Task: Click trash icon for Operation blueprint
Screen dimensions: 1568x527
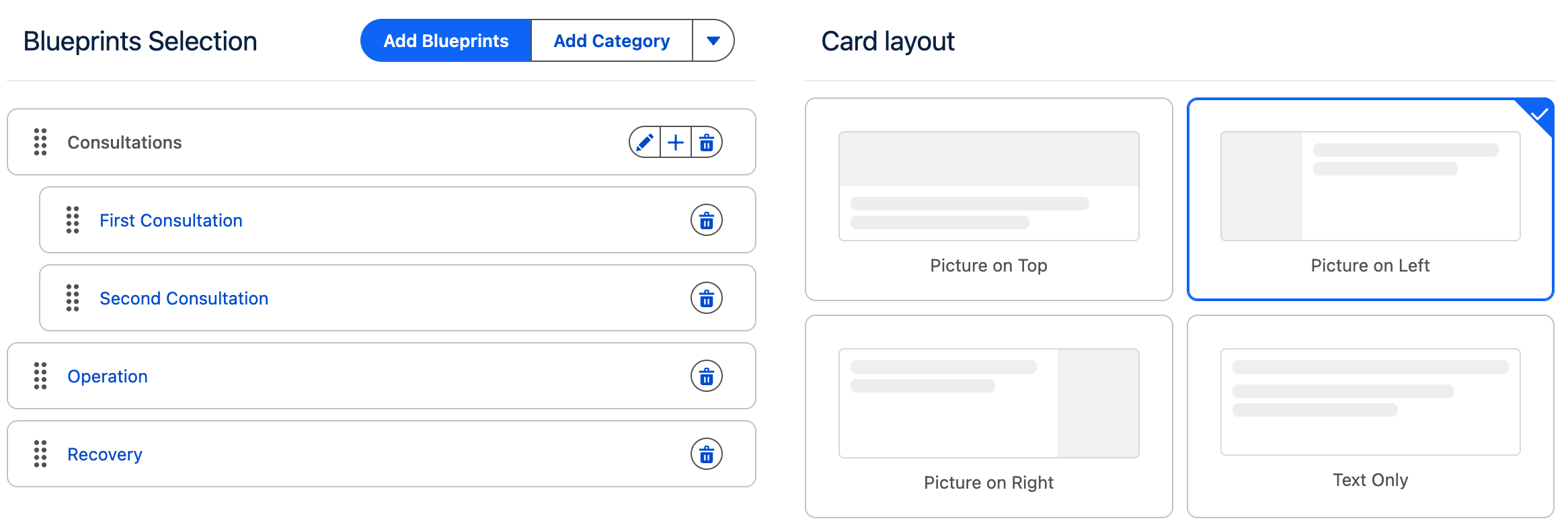Action: pos(707,376)
